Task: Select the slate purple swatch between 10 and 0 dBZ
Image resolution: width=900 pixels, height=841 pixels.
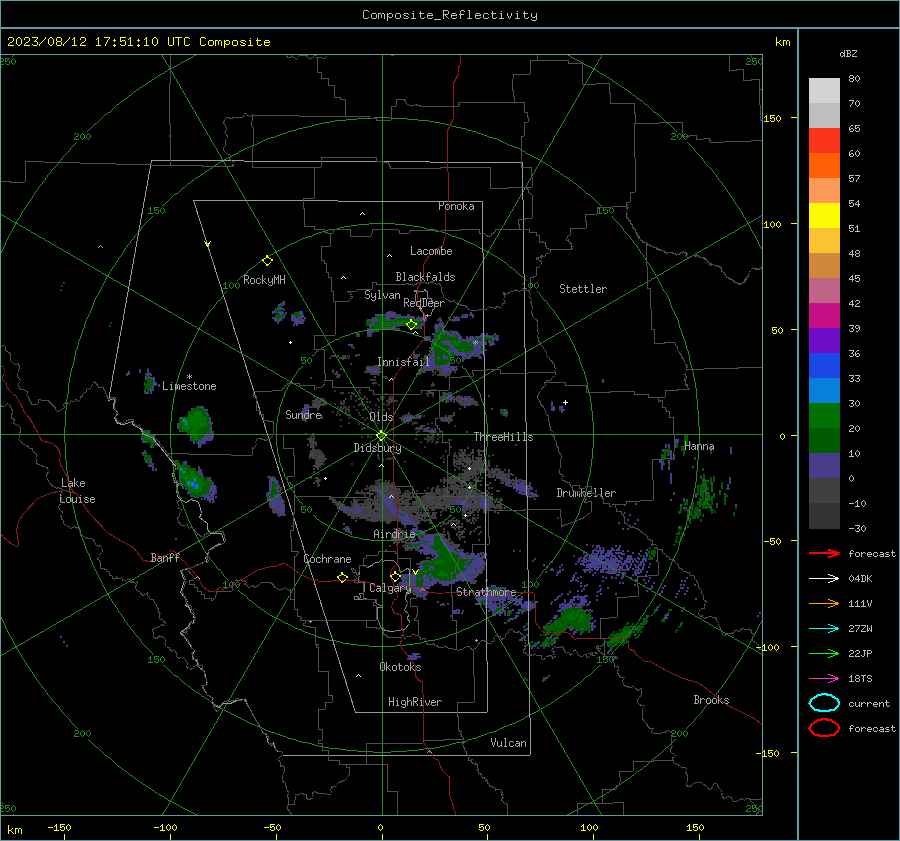Action: pyautogui.click(x=824, y=466)
